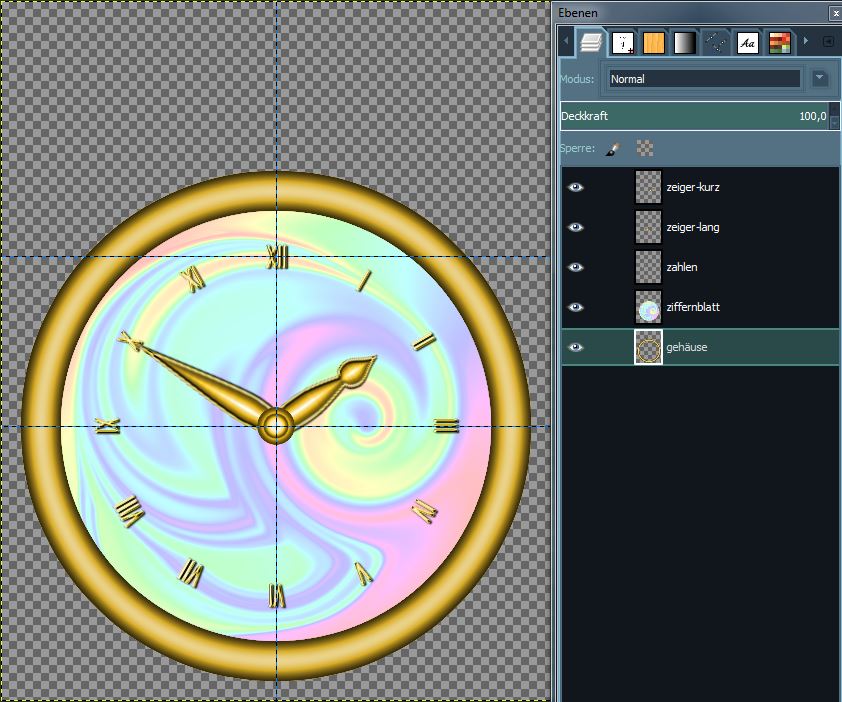The image size is (842, 702).
Task: Toggle visibility of the gehäuse layer
Action: pos(576,347)
